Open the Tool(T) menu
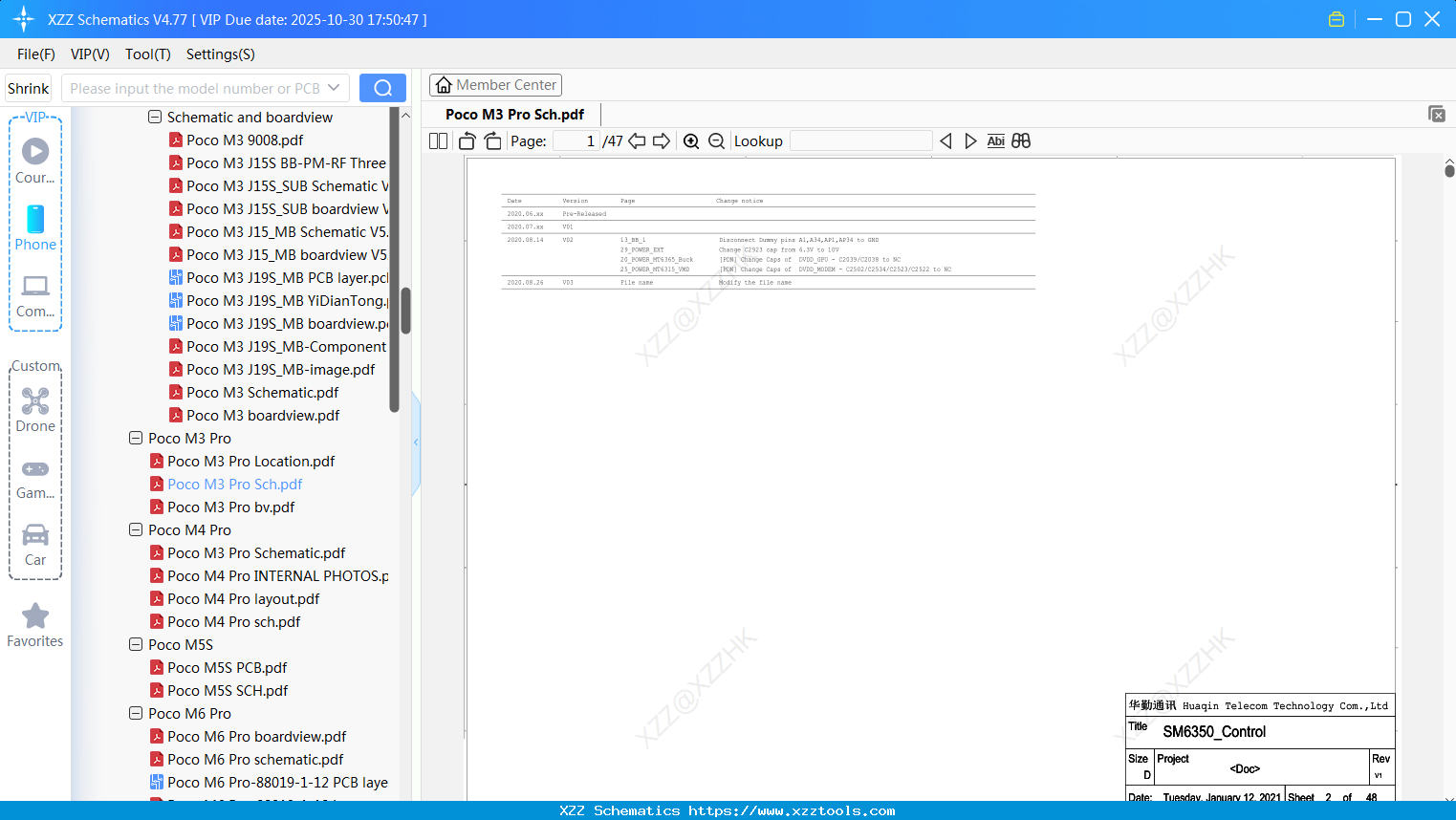Screen dimensions: 1456x820 148,54
